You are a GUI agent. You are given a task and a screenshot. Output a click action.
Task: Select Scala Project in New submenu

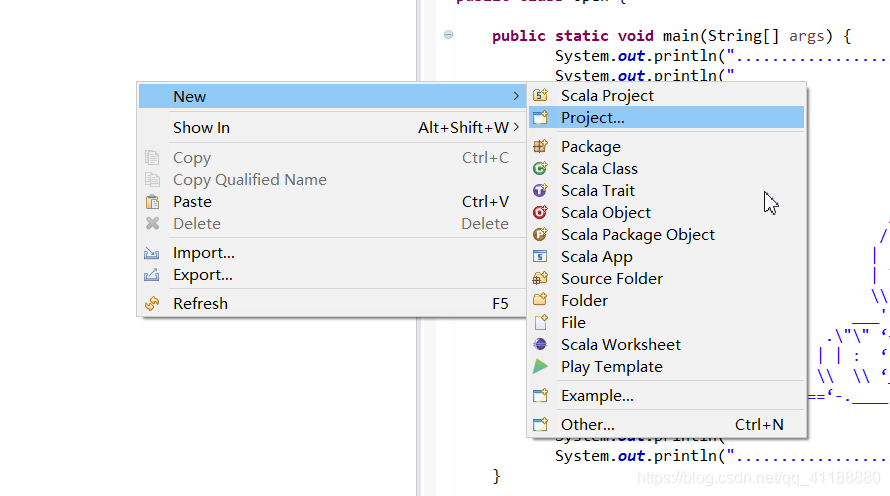666,95
